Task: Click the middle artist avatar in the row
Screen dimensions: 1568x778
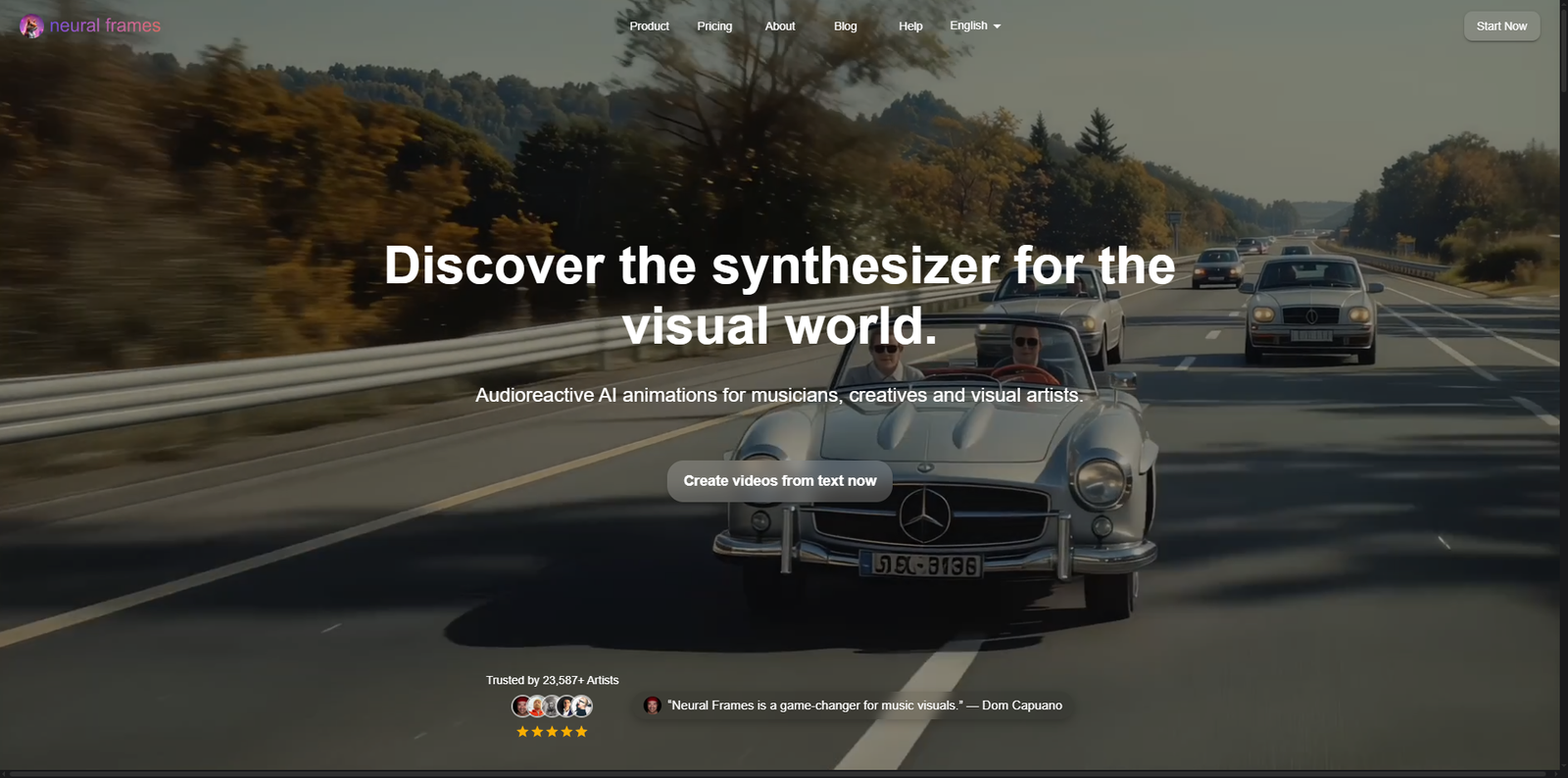Action: point(552,705)
